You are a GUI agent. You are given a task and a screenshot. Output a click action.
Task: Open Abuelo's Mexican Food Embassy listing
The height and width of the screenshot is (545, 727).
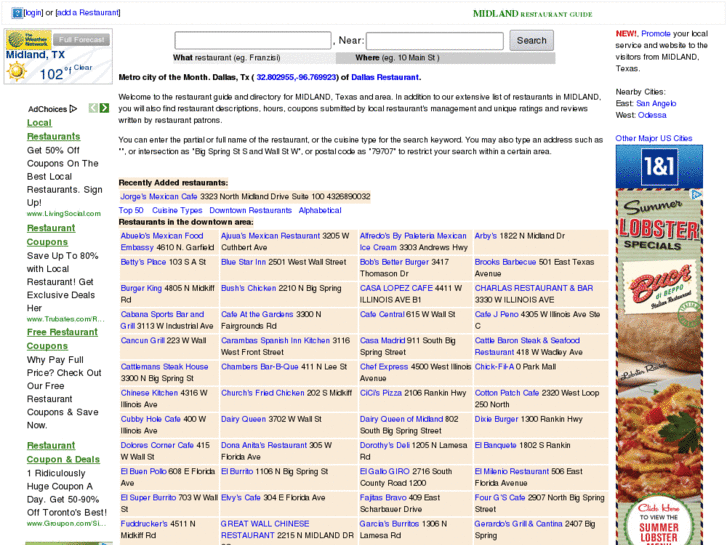[162, 242]
